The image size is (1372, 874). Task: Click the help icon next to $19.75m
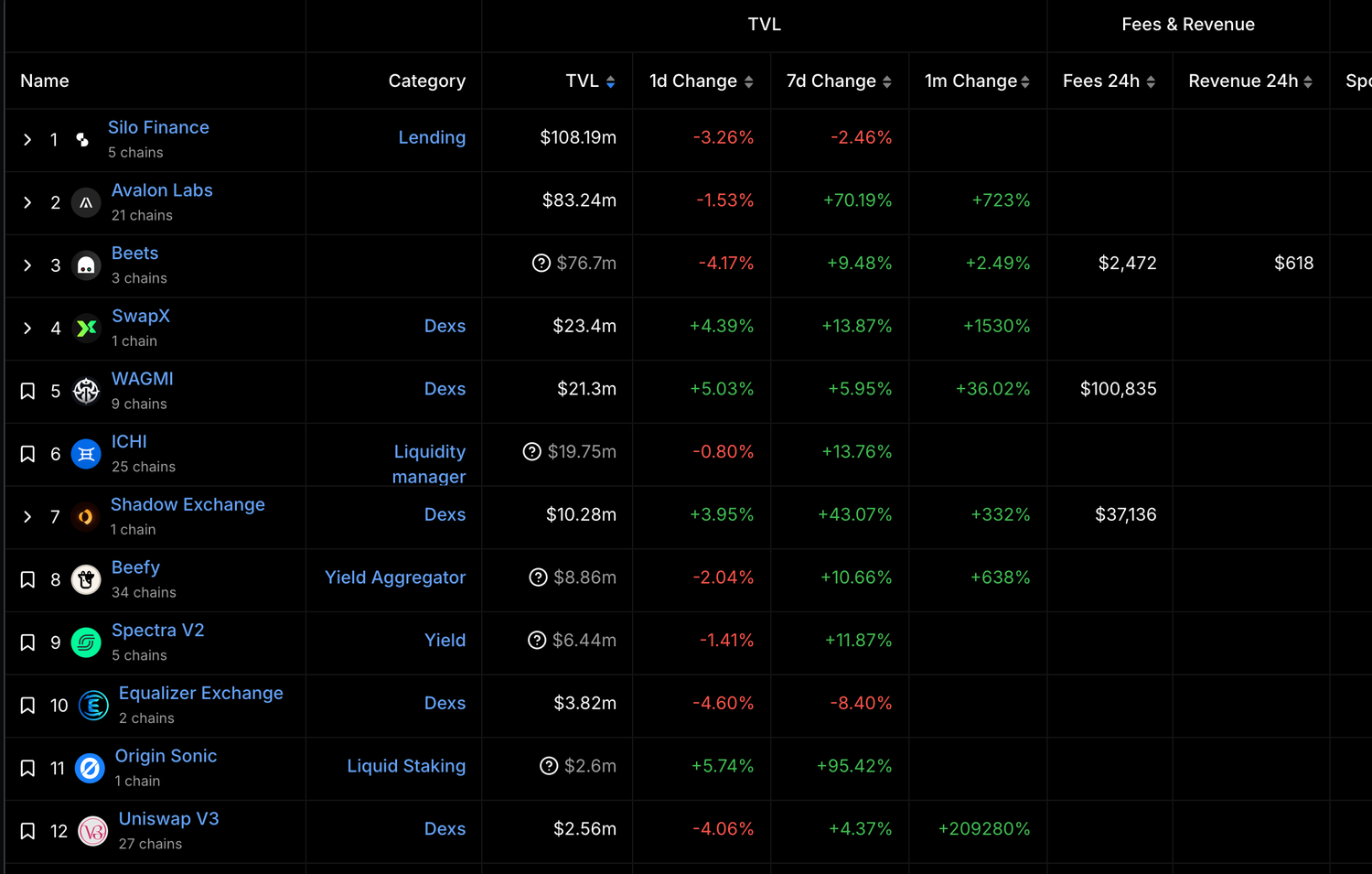[532, 452]
